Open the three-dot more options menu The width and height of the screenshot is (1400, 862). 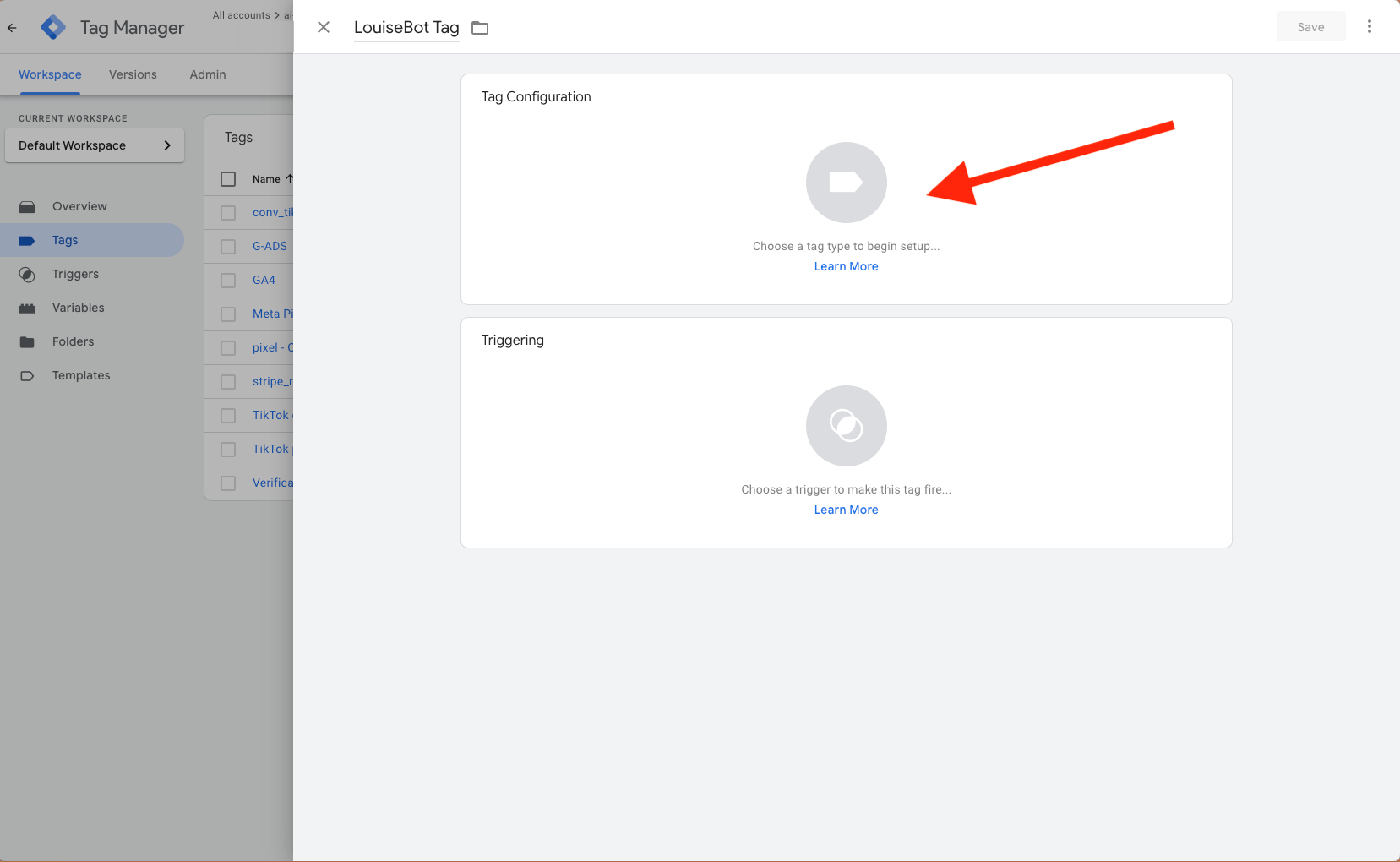1370,27
